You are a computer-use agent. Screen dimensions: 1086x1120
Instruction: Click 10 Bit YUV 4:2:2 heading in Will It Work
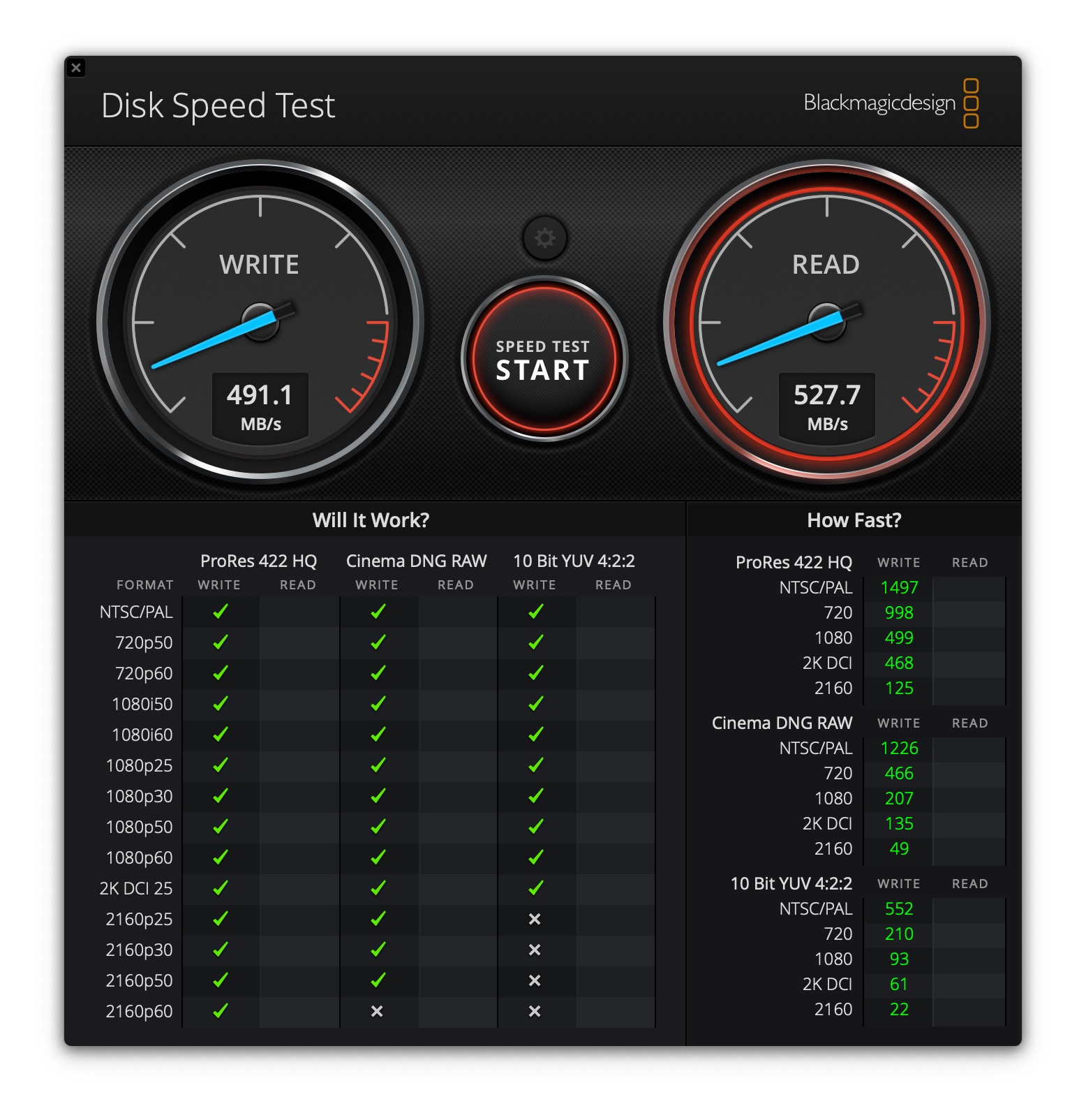tap(574, 561)
